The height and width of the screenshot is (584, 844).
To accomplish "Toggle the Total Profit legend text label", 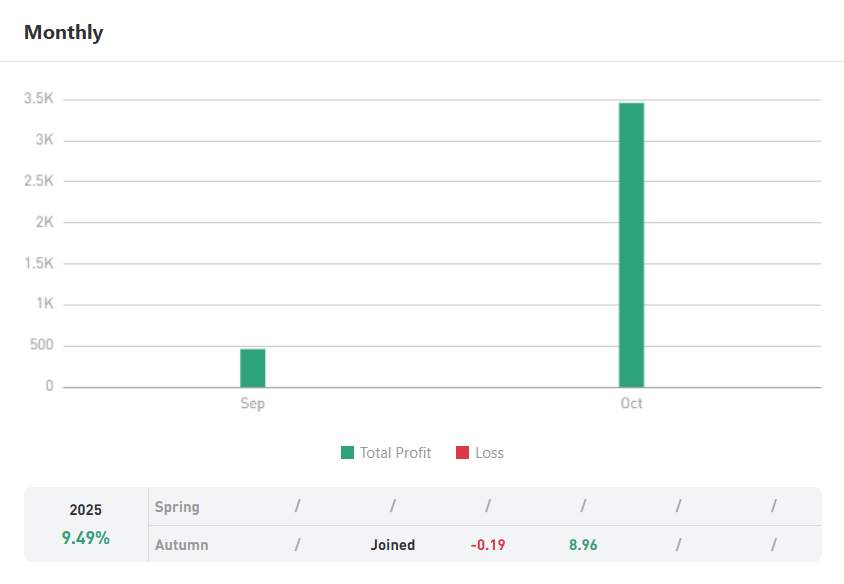I will point(395,453).
